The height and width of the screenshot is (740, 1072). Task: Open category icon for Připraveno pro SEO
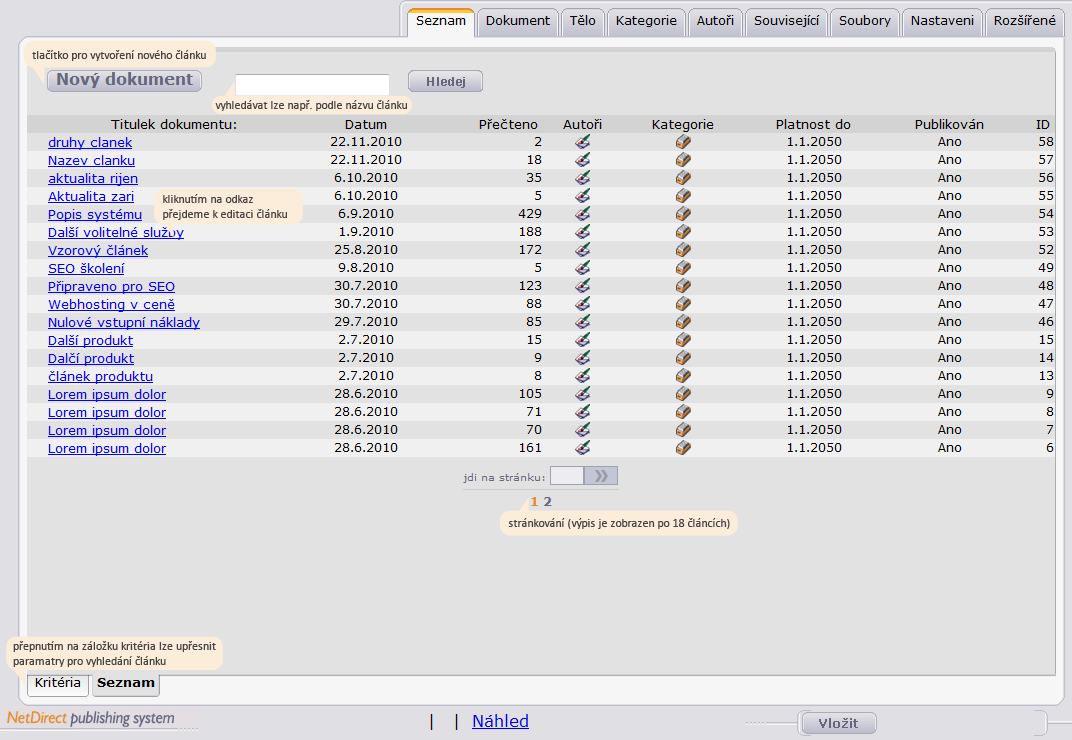(683, 285)
